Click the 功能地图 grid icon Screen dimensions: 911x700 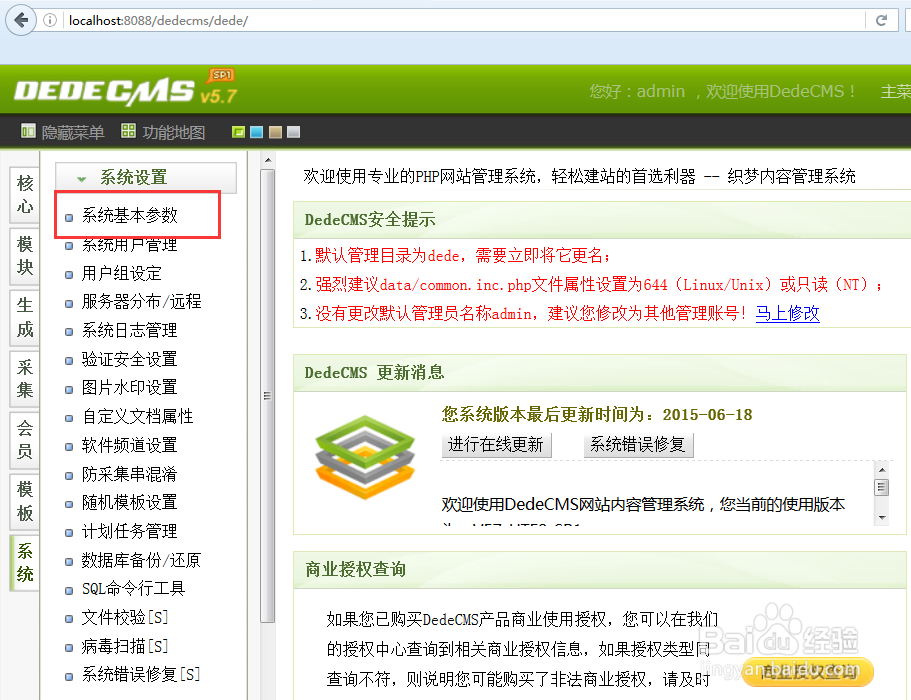coord(128,131)
